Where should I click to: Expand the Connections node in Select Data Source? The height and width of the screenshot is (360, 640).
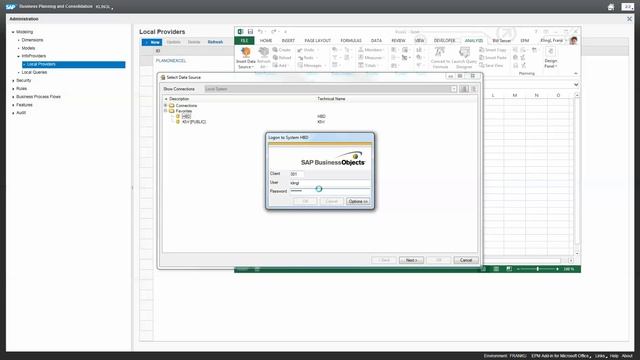click(x=166, y=105)
